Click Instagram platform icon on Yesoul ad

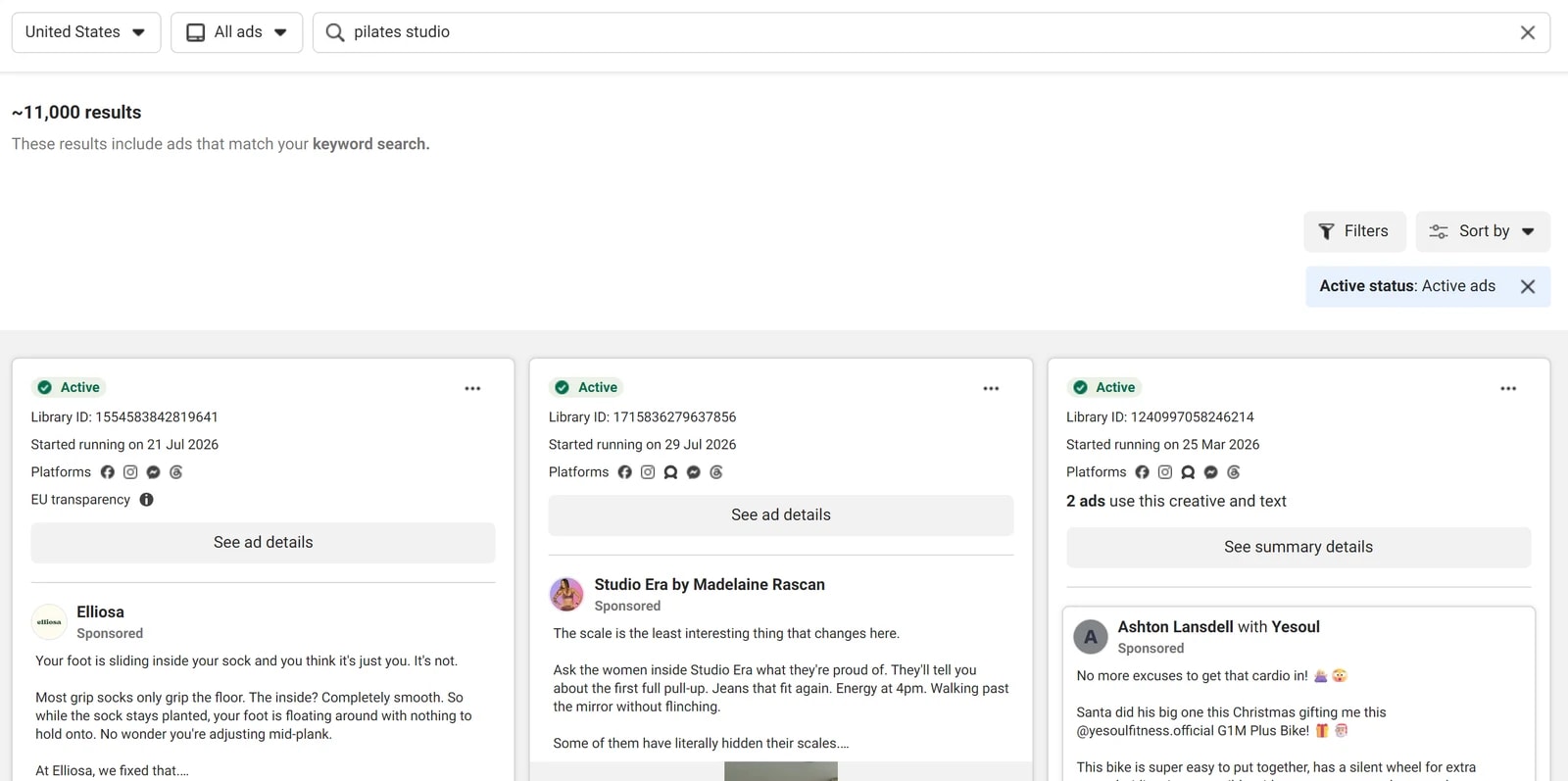point(1165,472)
